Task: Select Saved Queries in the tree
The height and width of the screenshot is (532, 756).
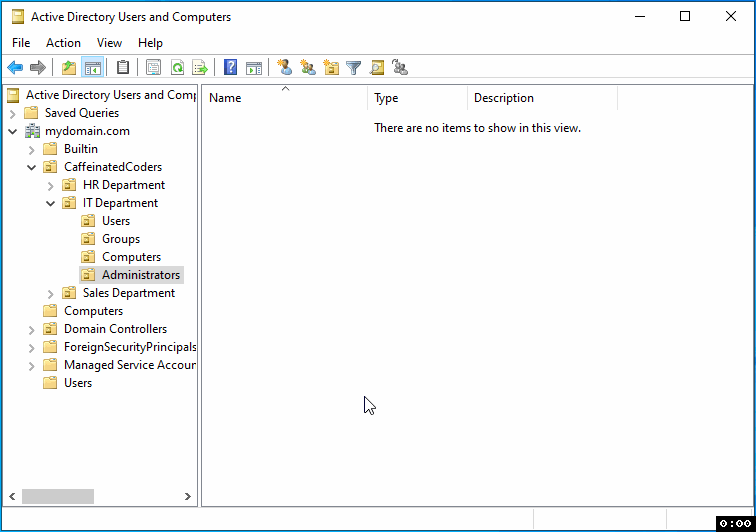Action: pyautogui.click(x=82, y=113)
